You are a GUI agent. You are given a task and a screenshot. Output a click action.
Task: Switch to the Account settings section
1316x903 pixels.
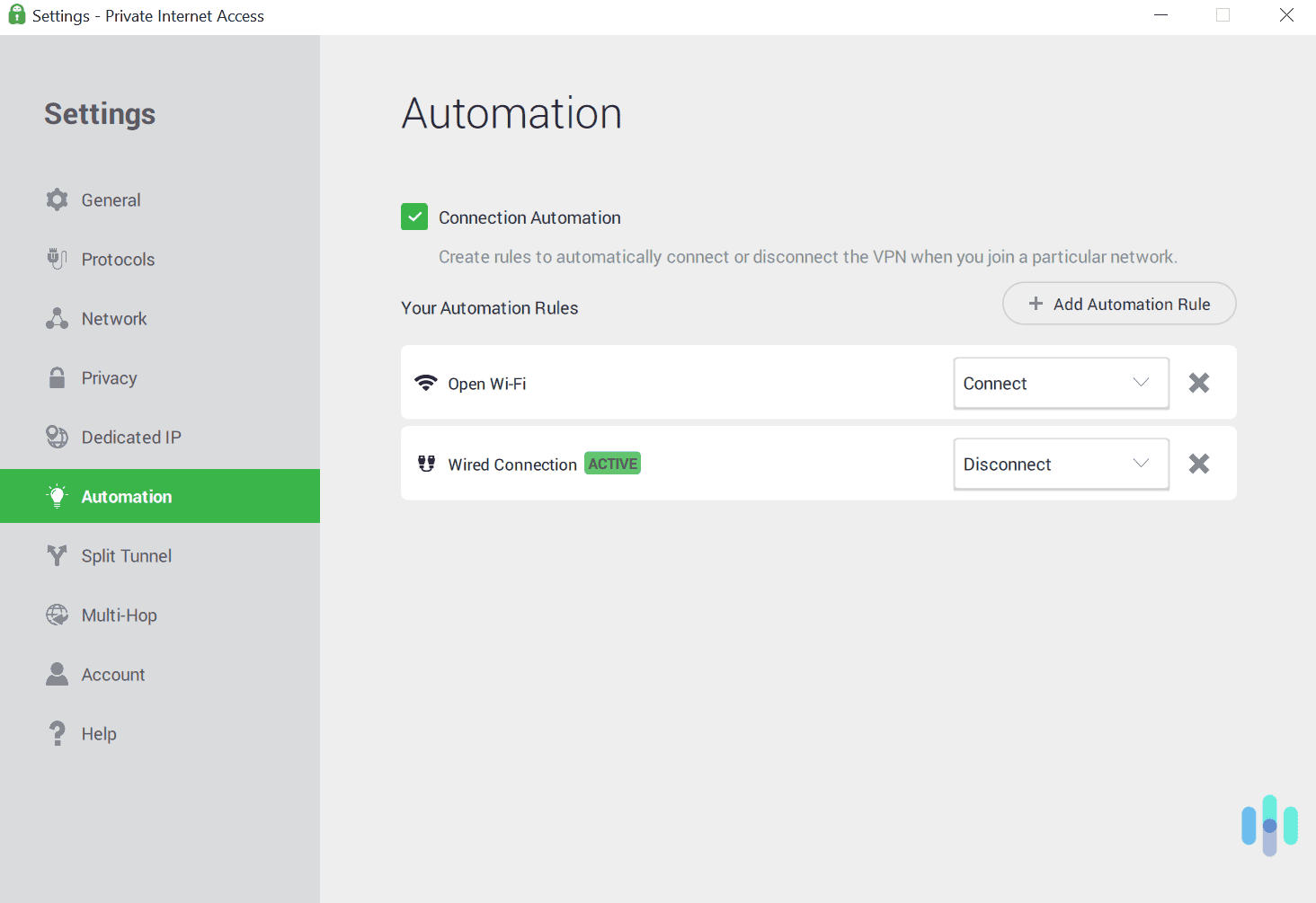pos(57,674)
